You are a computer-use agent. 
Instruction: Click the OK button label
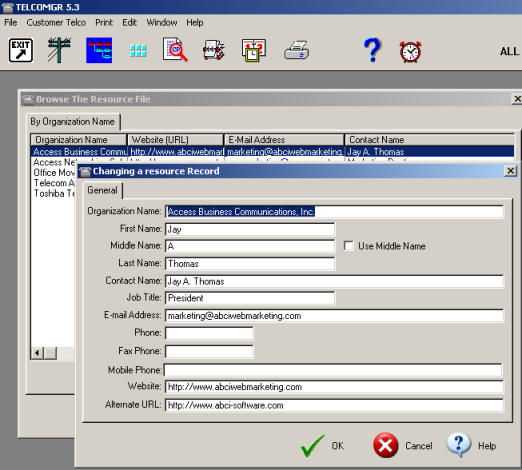pos(337,446)
